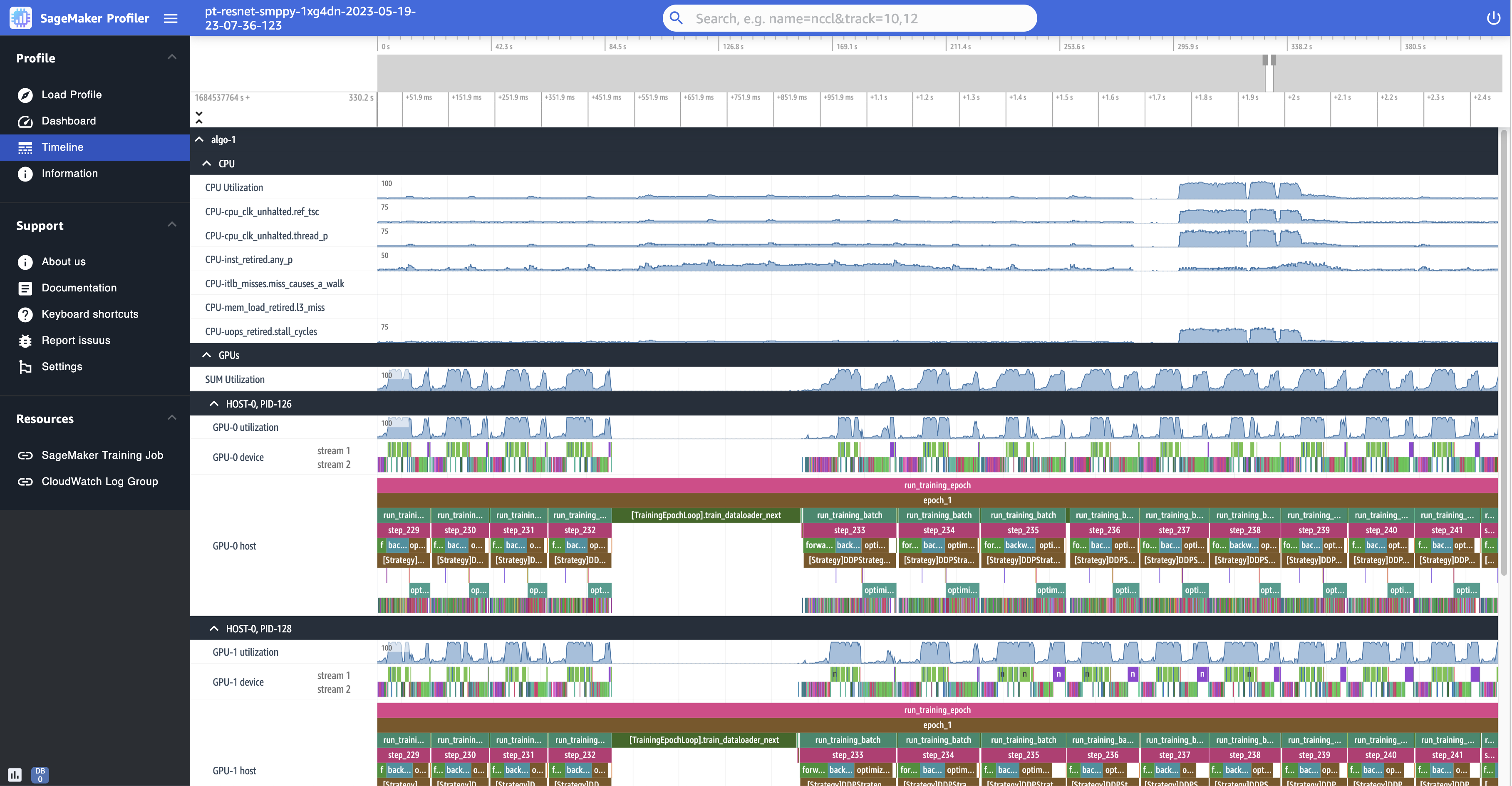
Task: Click the About Us info icon
Action: pyautogui.click(x=25, y=261)
